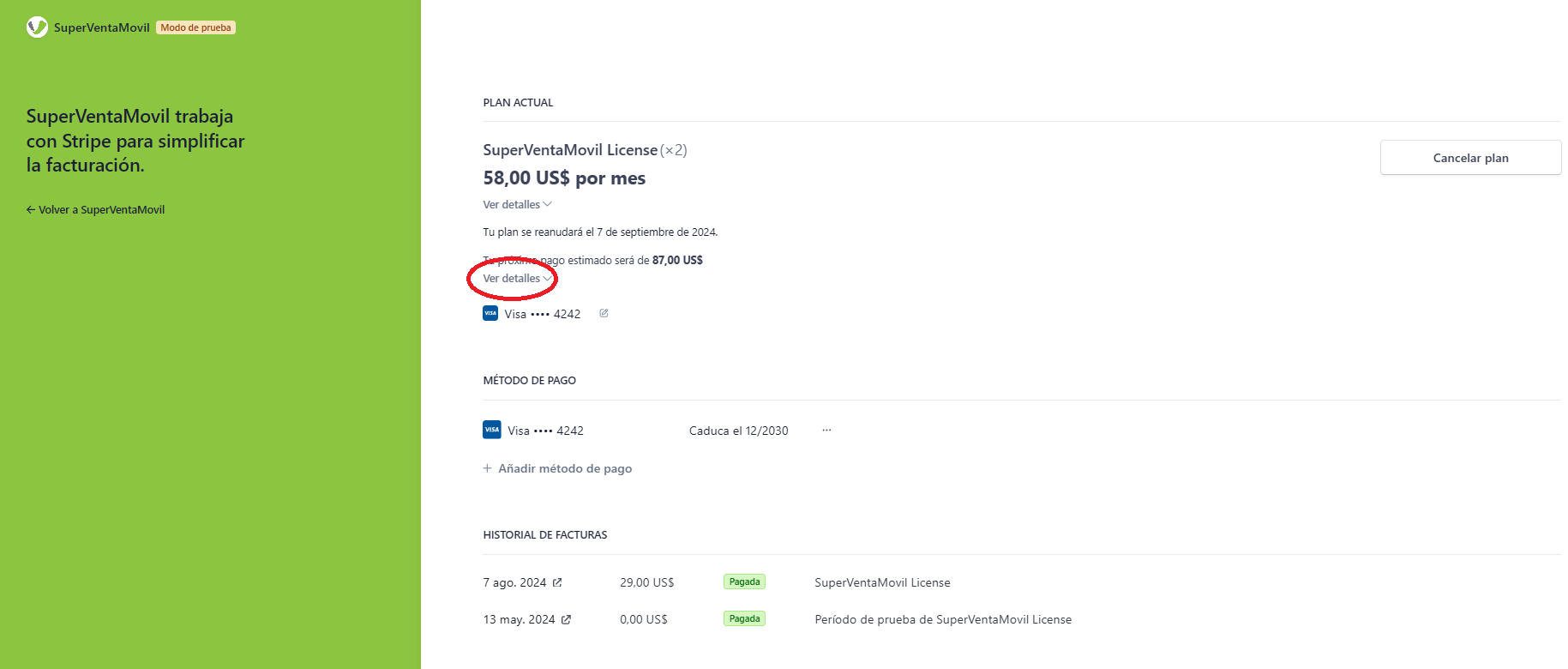Click the Modo de prueba badge
Viewport: 1568px width, 669px height.
[196, 27]
